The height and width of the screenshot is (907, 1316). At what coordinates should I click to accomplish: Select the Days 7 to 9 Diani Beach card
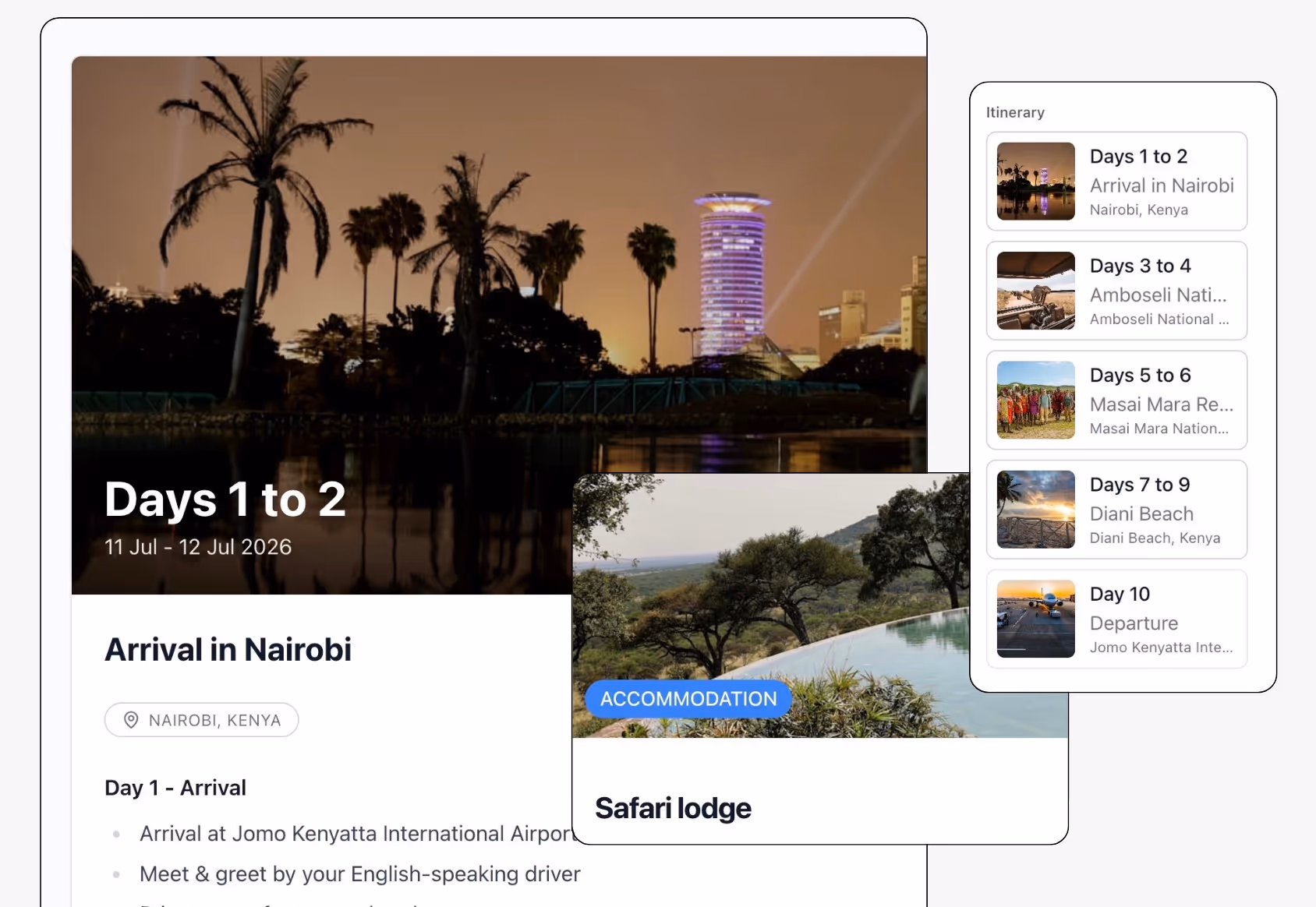coord(1116,510)
